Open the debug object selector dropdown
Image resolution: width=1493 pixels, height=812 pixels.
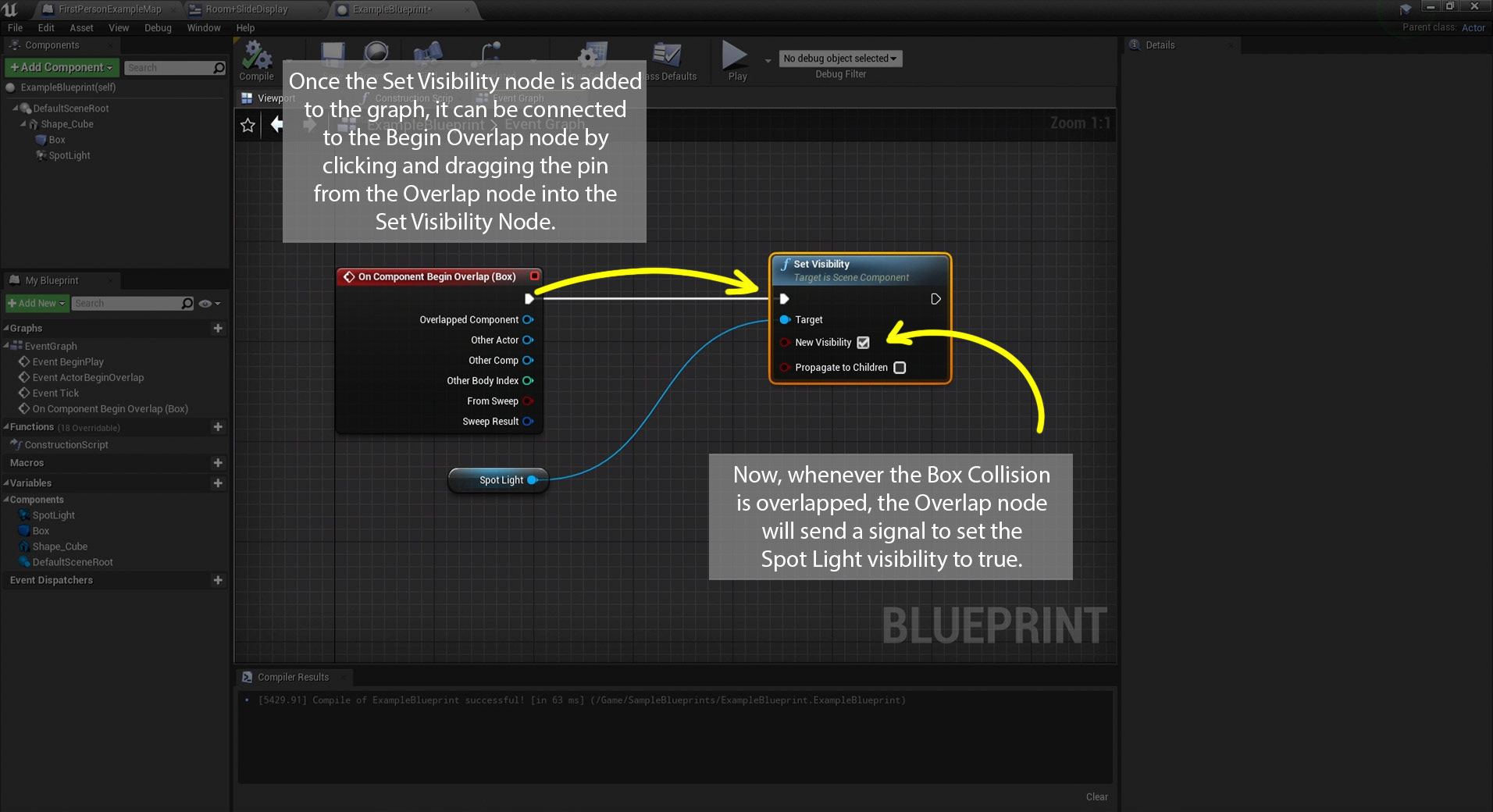coord(840,59)
